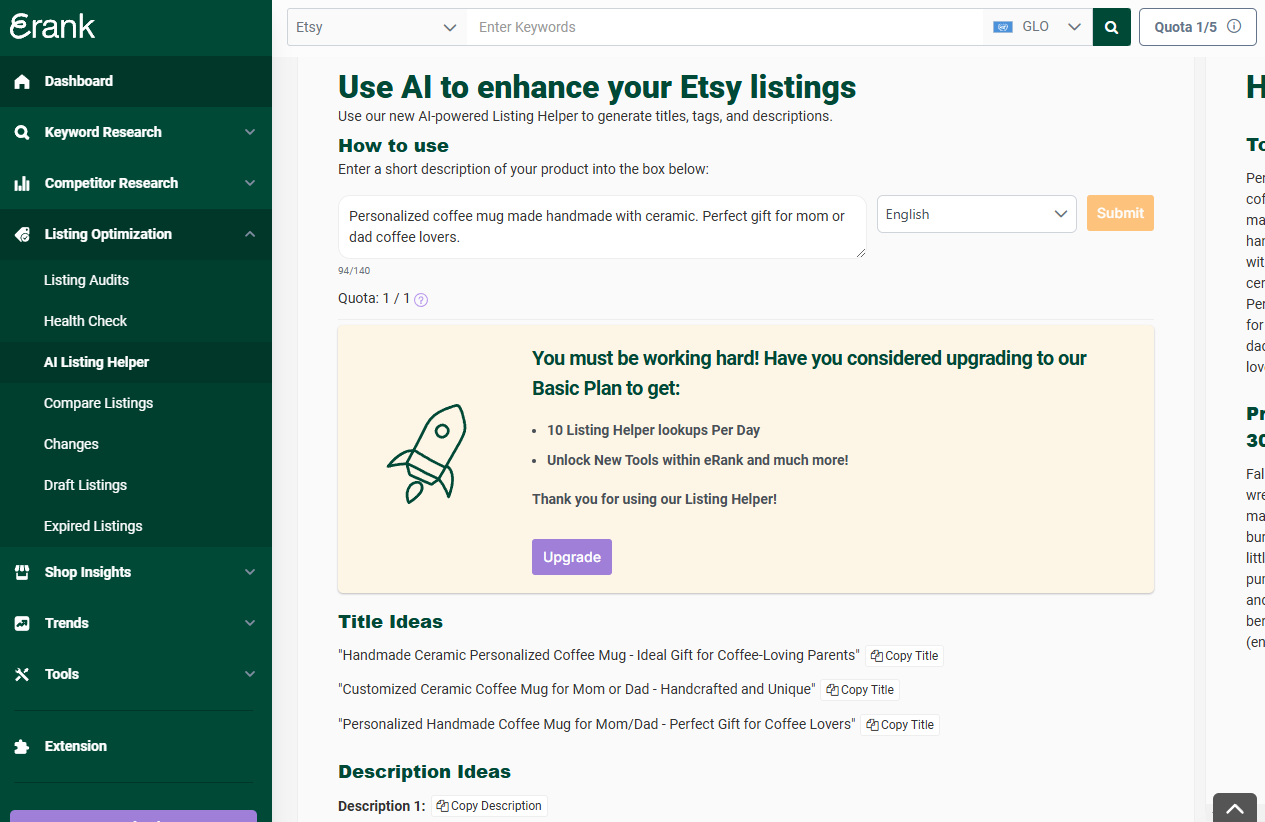Switch to the Health Check page
Viewport: 1265px width, 822px height.
(85, 321)
